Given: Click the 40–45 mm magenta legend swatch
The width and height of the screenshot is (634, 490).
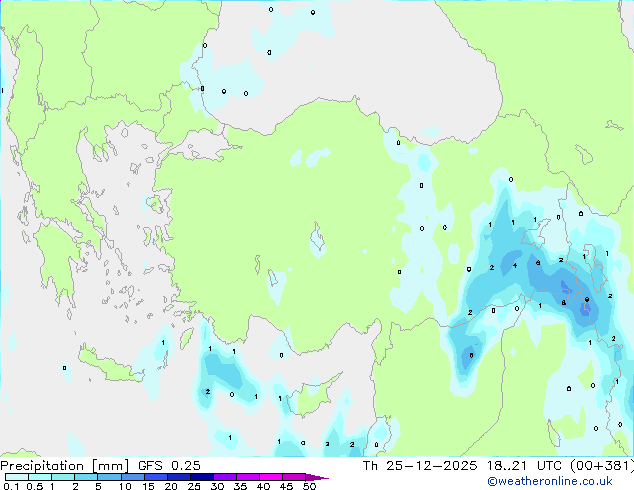Looking at the screenshot, I should [x=271, y=477].
